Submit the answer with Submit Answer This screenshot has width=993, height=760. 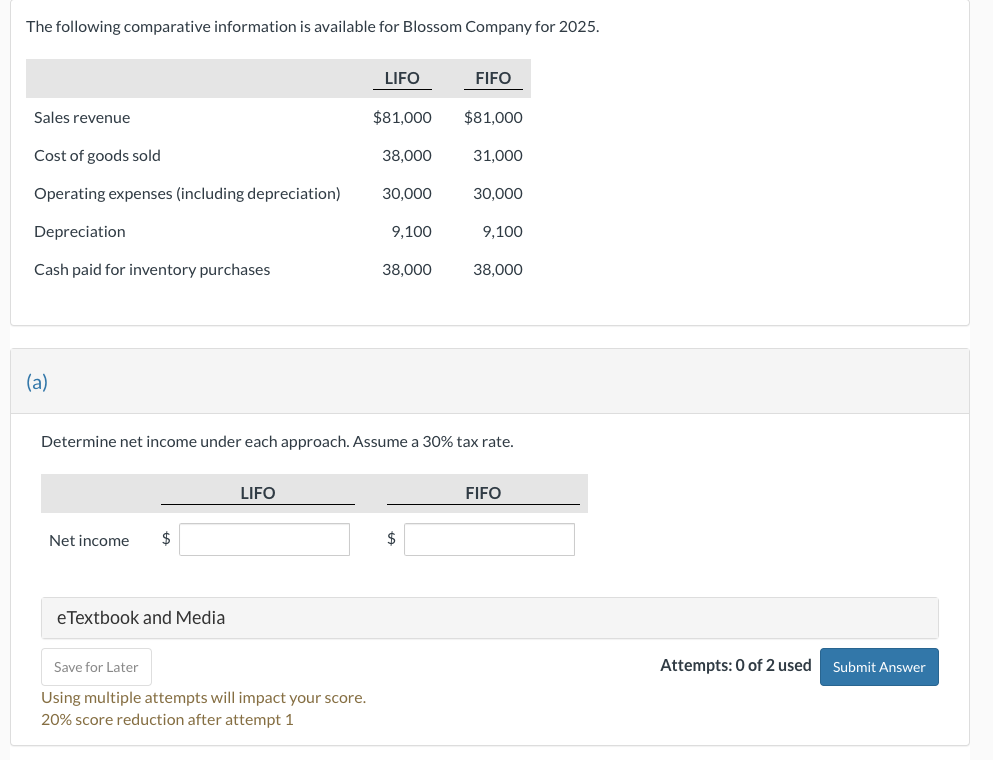[x=879, y=667]
